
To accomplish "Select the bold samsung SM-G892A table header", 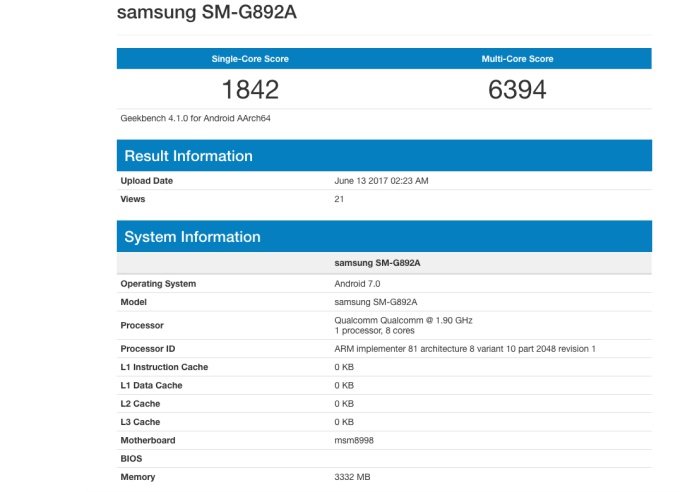I will pos(377,263).
